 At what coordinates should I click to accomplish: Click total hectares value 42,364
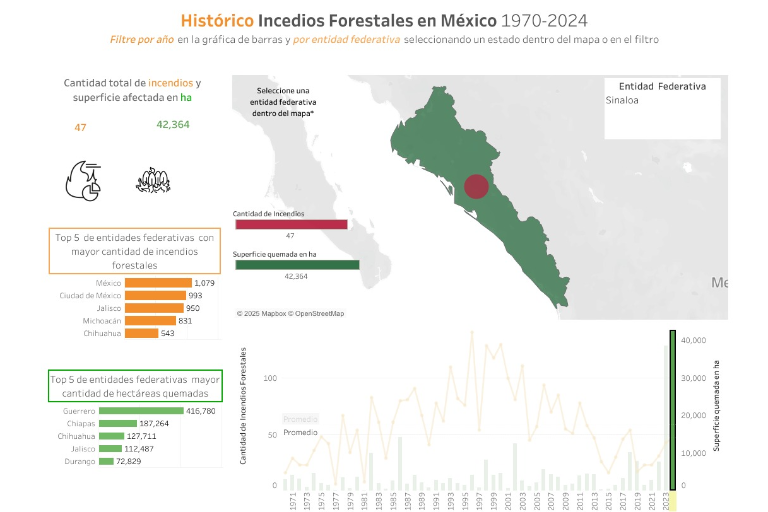(x=173, y=125)
